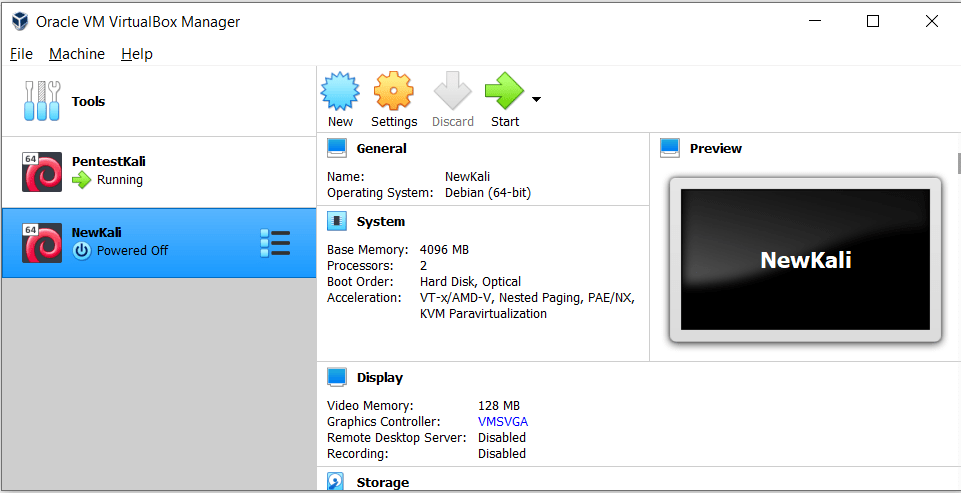Open Settings via the orange gear icon
The height and width of the screenshot is (493, 961).
click(394, 92)
